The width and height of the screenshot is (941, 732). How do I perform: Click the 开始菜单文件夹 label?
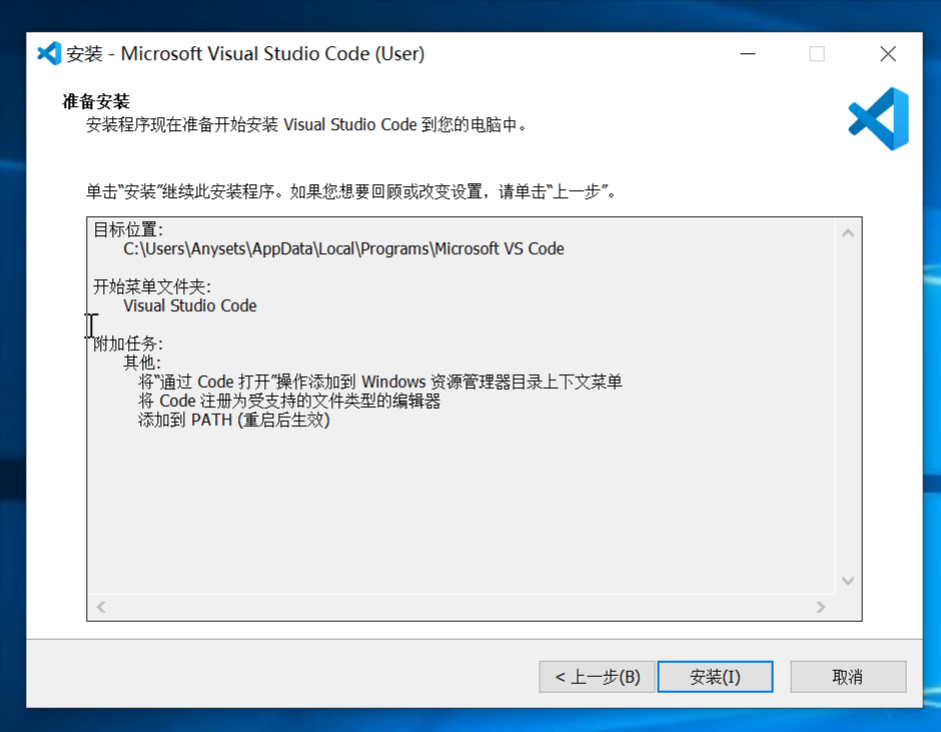tap(152, 287)
